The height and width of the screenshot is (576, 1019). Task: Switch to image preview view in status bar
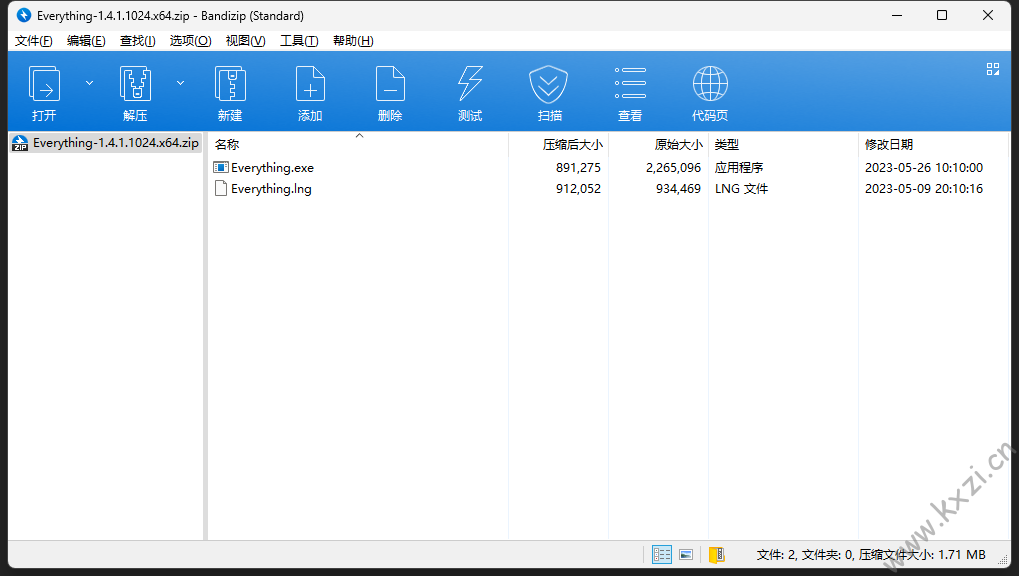(686, 555)
